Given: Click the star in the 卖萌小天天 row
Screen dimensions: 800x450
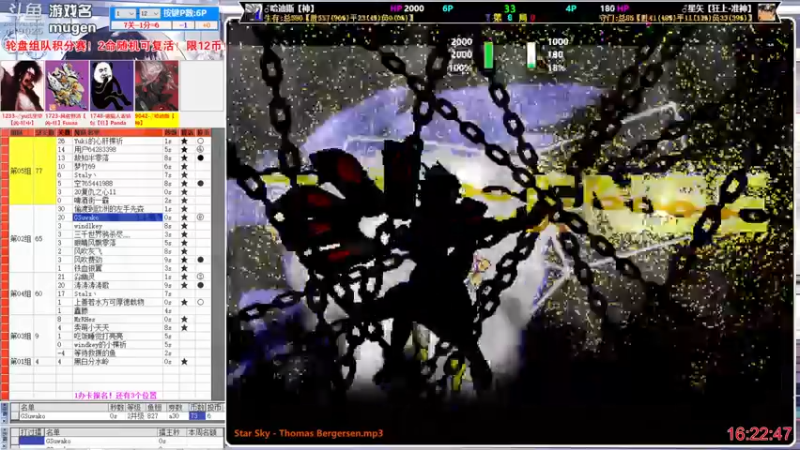Looking at the screenshot, I should click(x=185, y=328).
